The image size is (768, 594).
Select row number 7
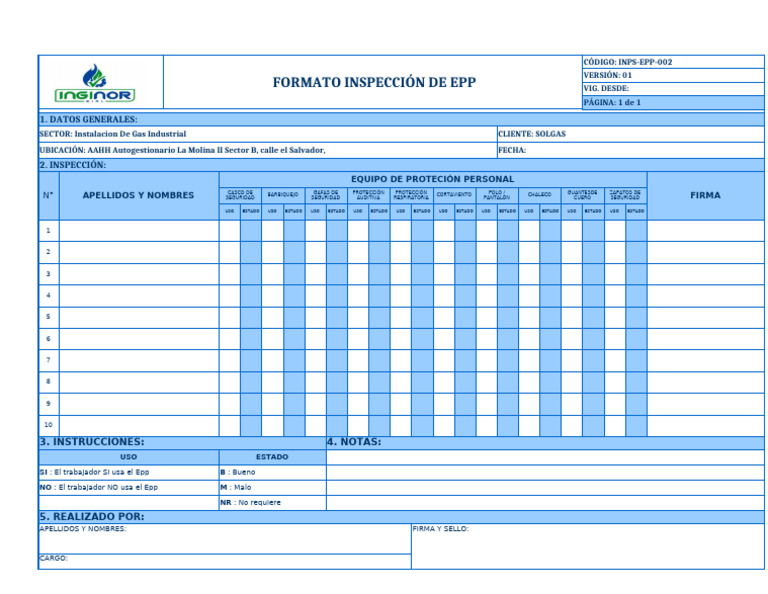(x=48, y=360)
